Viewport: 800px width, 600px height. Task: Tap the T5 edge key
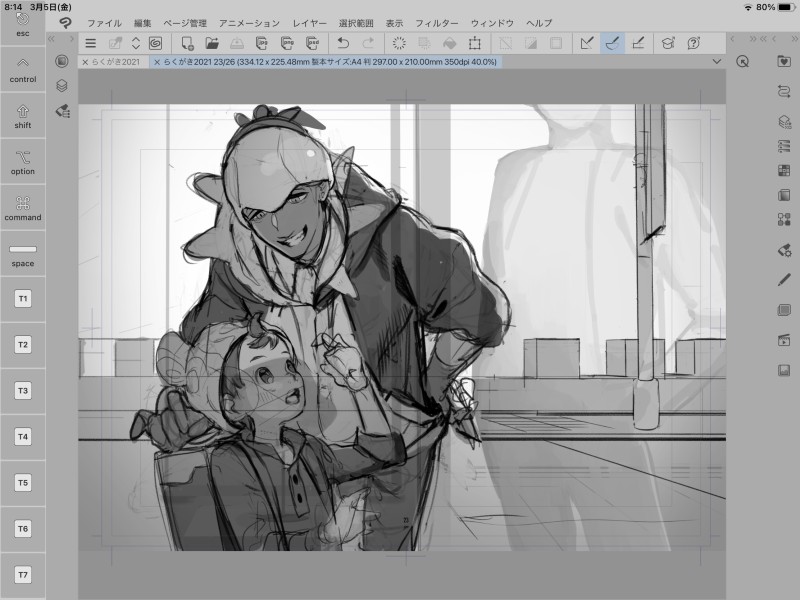22,483
